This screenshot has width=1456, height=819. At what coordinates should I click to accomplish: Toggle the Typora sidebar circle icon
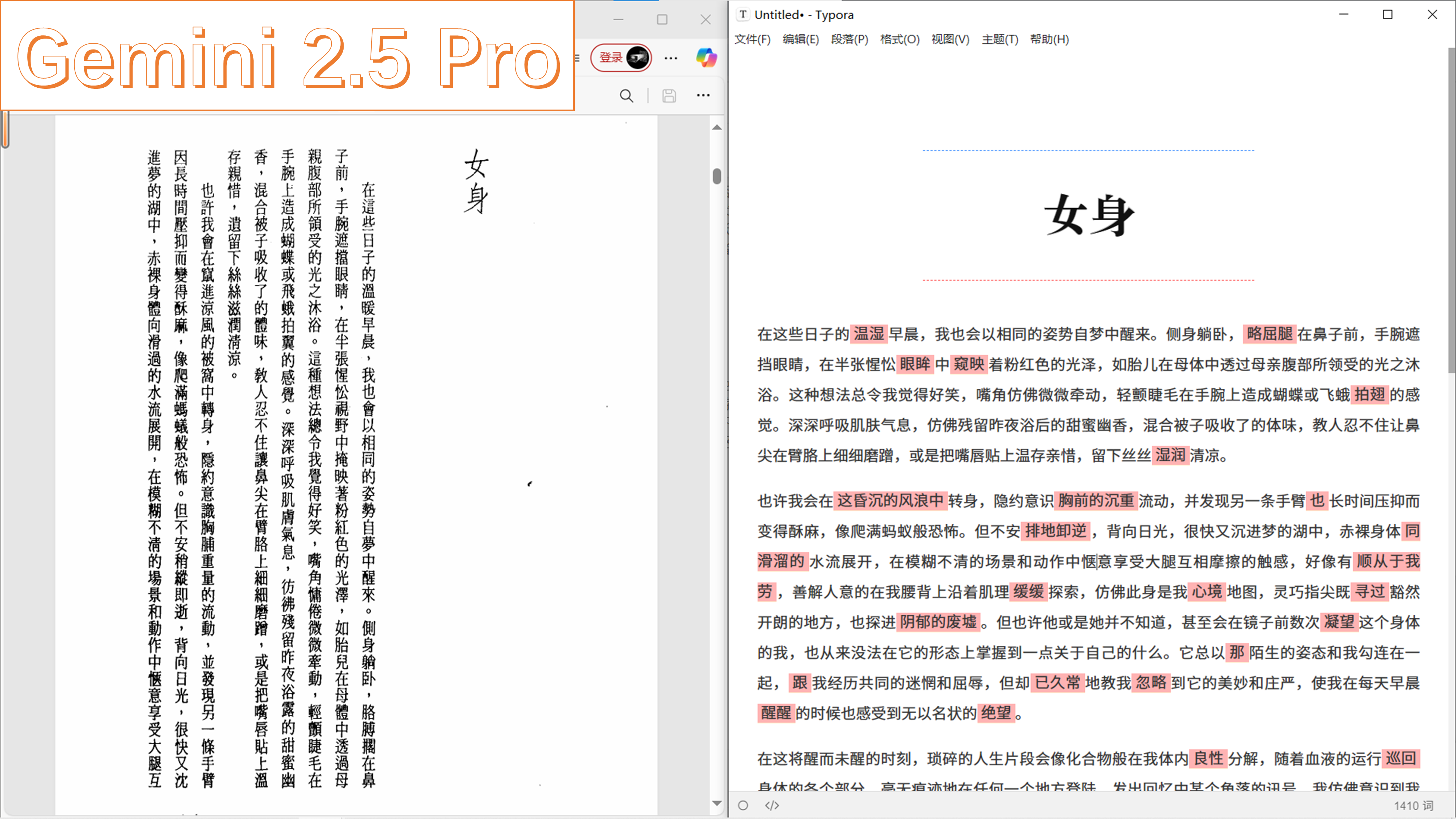point(743,806)
